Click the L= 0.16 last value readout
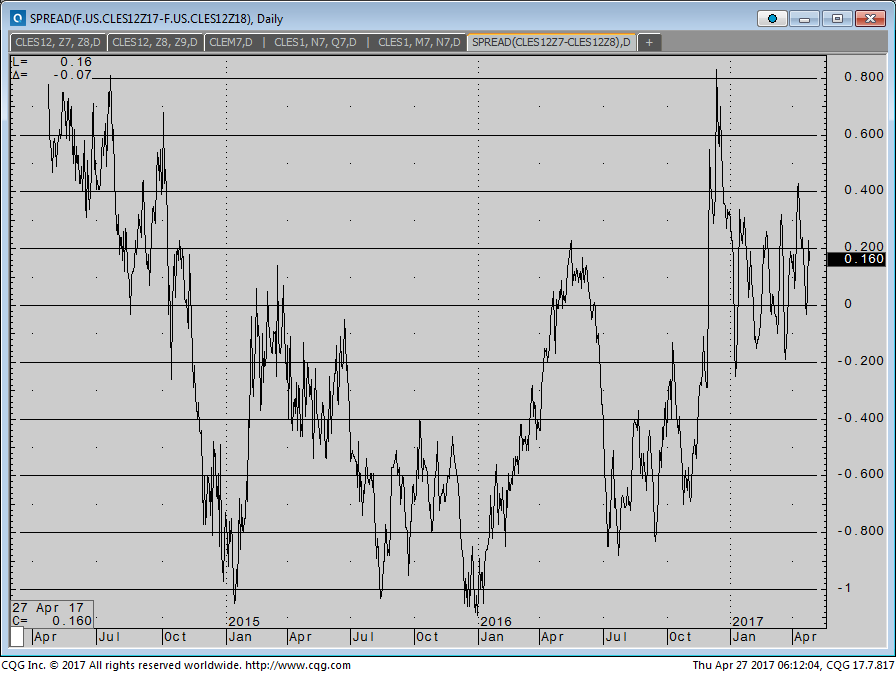This screenshot has height=673, width=896. (52, 62)
